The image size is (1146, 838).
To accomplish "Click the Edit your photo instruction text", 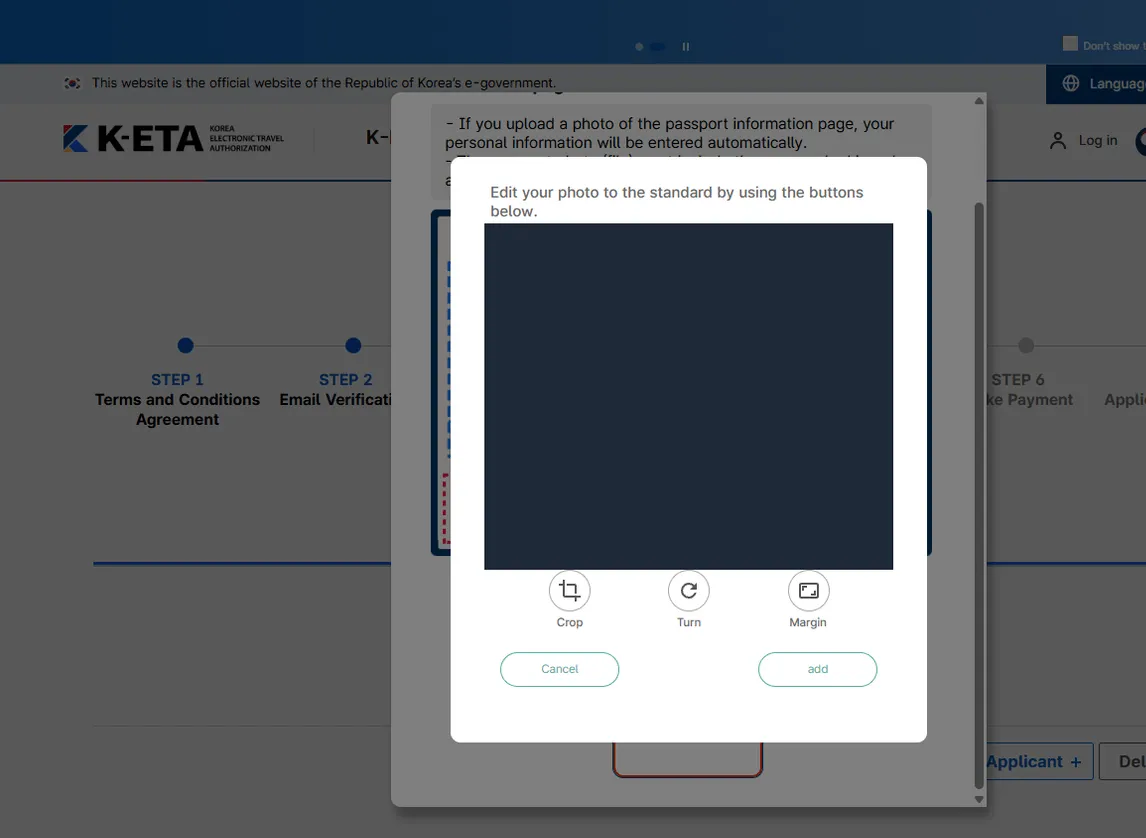I will tap(676, 202).
